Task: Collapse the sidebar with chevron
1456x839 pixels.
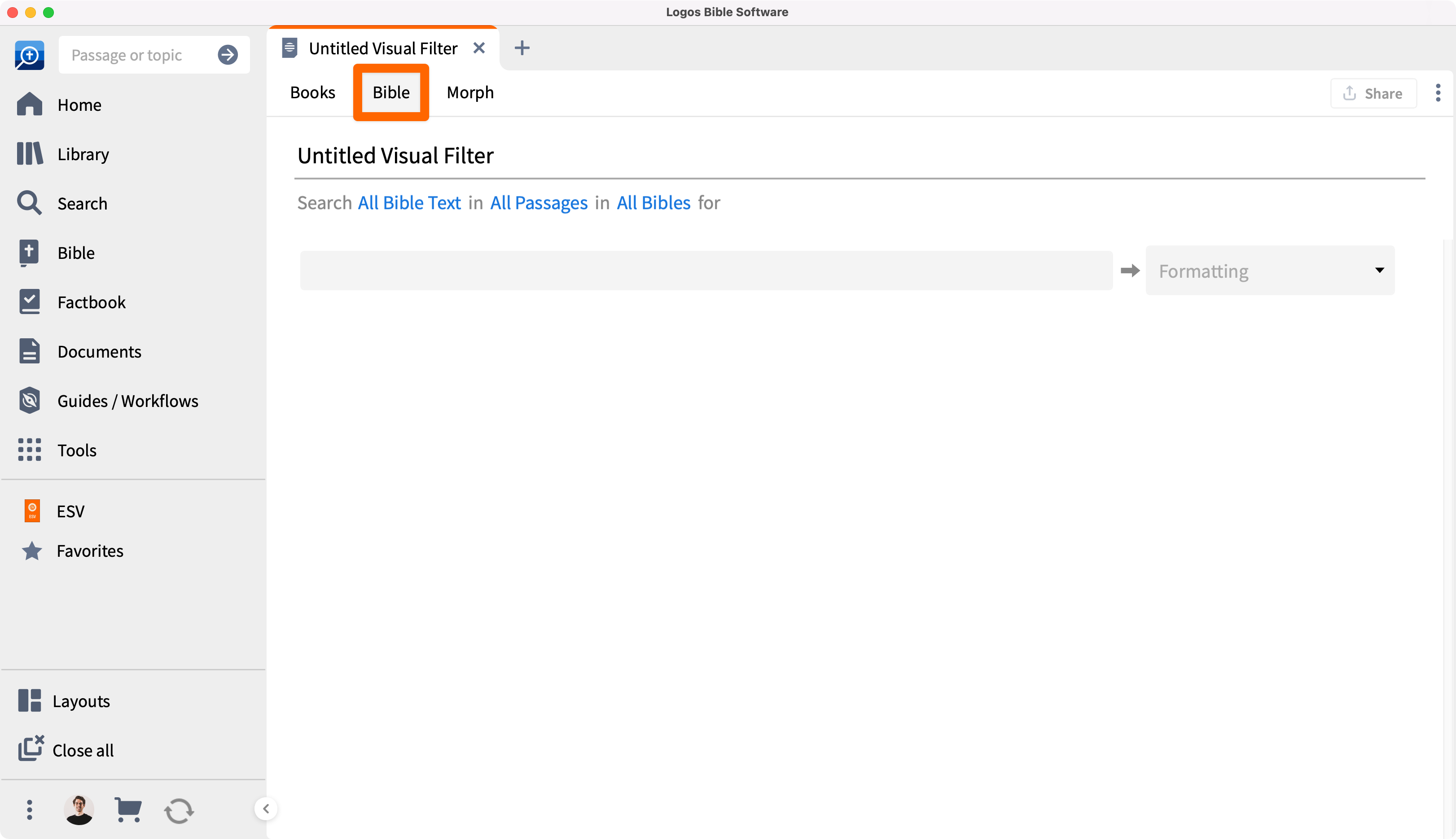Action: (x=266, y=808)
